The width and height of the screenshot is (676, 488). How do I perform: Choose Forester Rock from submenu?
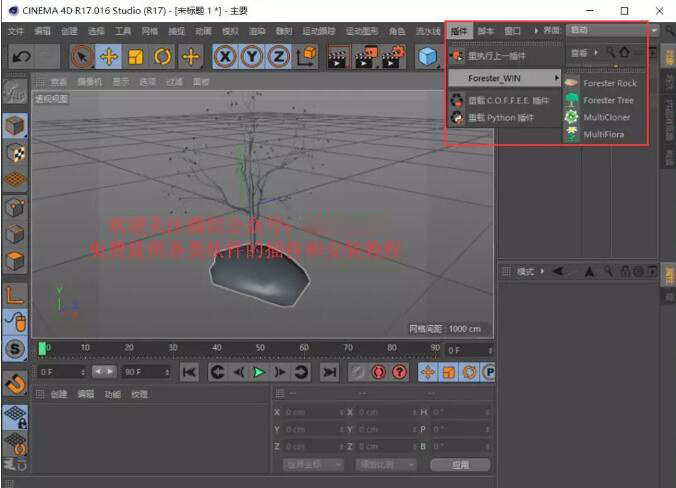(x=604, y=83)
